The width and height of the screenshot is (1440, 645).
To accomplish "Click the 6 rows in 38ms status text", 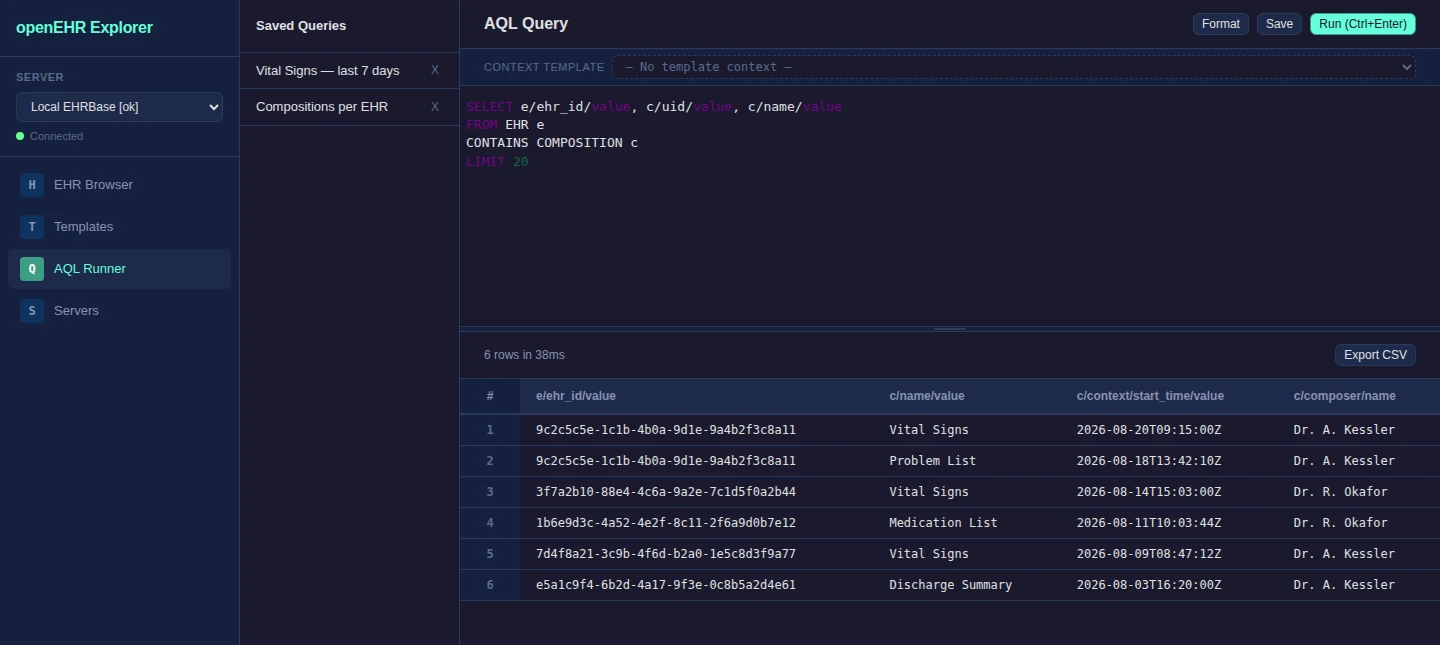I will pos(524,355).
